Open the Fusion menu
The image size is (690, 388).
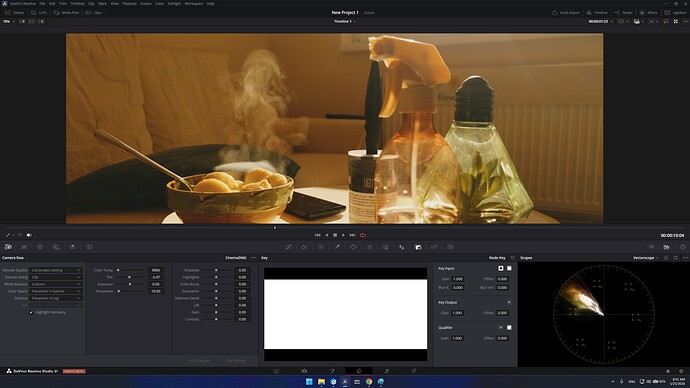click(x=146, y=4)
